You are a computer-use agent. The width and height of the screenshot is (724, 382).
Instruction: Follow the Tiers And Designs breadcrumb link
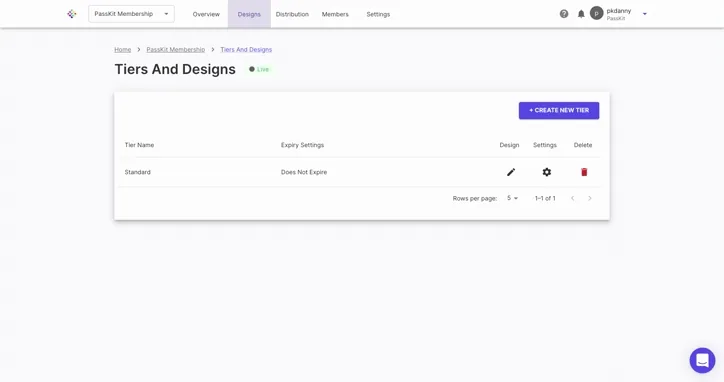[246, 49]
